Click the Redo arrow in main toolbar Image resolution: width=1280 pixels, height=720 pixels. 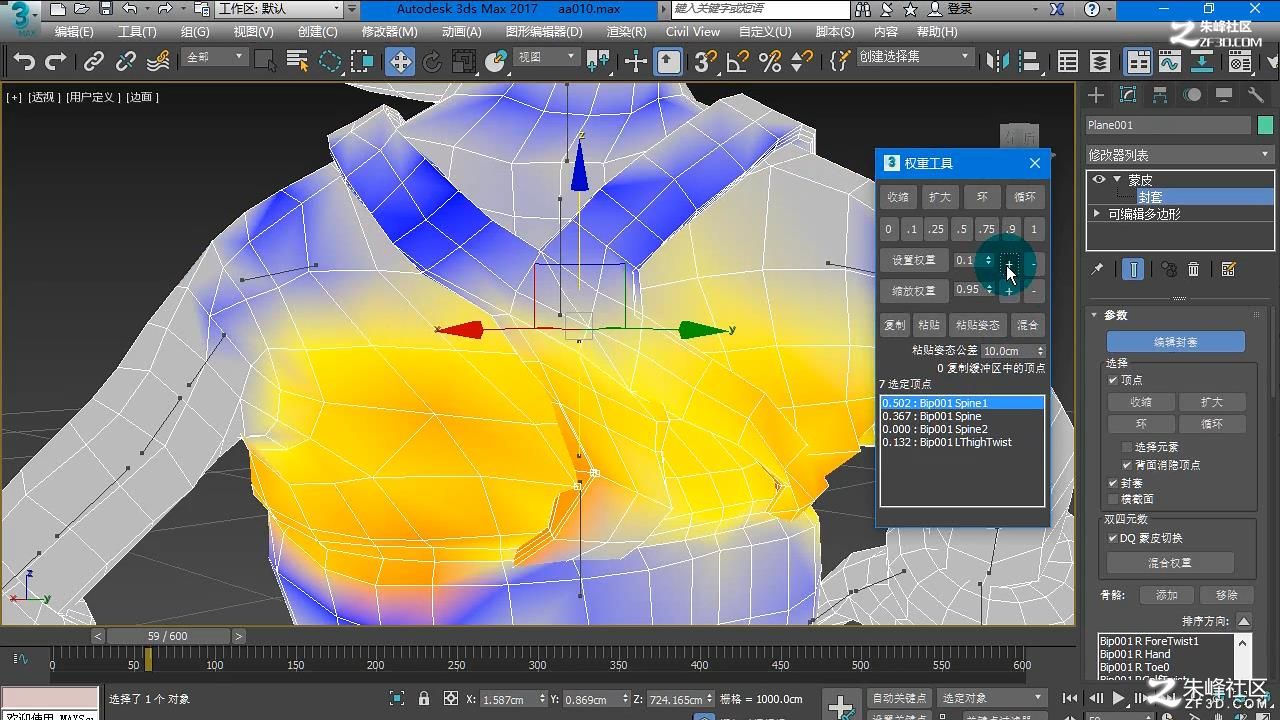coord(56,62)
